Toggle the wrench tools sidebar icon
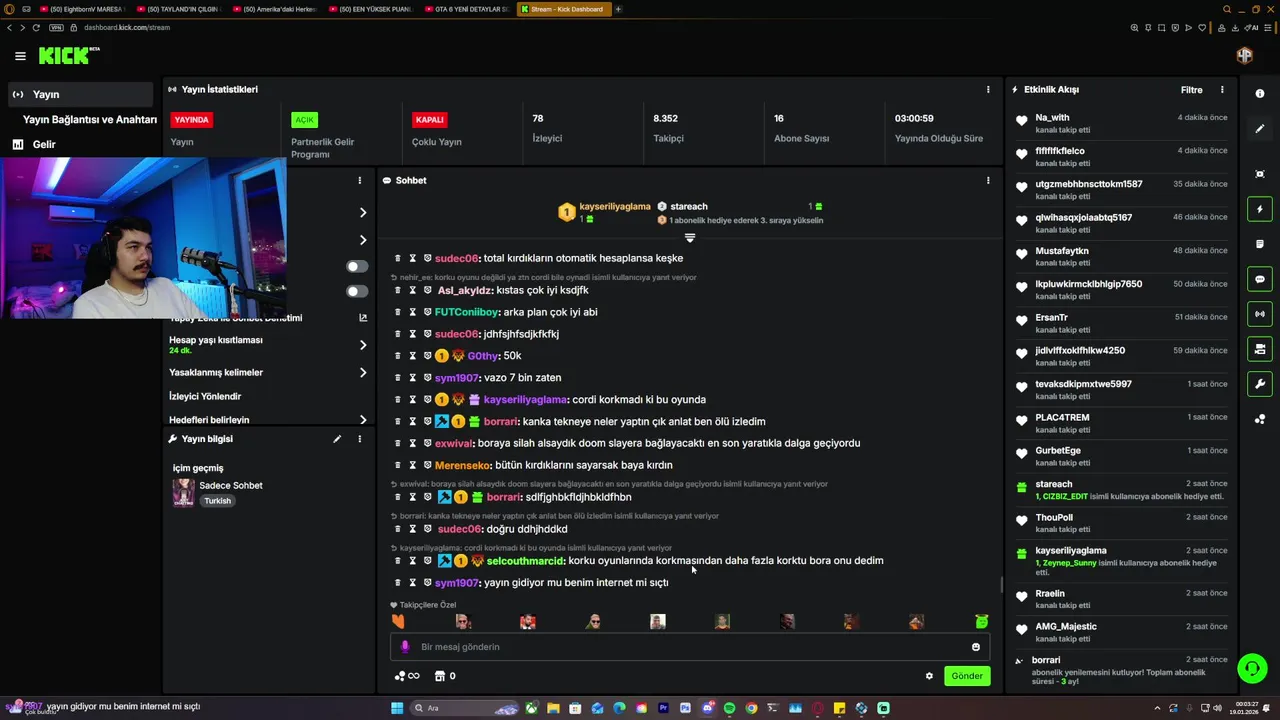The width and height of the screenshot is (1280, 720). tap(1260, 384)
